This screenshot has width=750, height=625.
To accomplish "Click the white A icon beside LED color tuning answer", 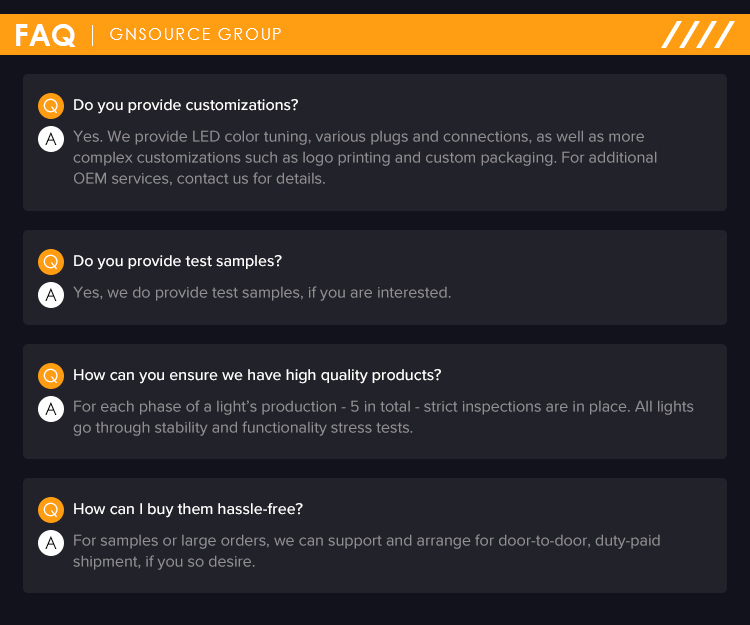I will click(51, 139).
